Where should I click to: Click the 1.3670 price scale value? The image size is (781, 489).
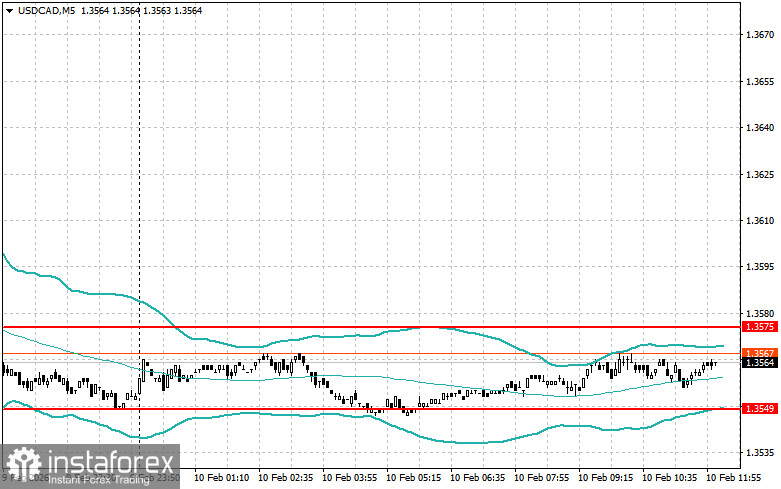pos(760,34)
